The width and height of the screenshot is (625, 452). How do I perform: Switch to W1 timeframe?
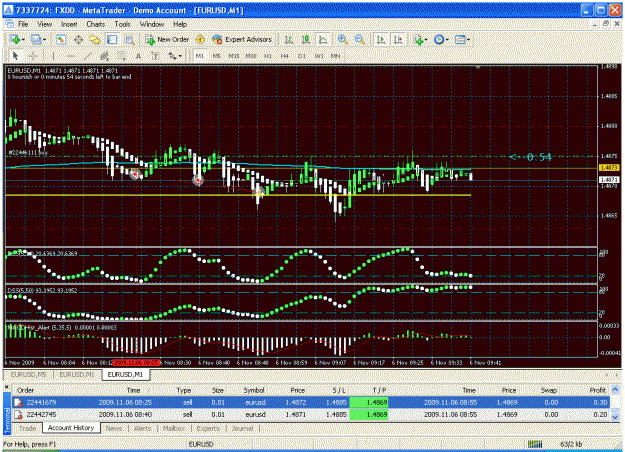tap(319, 56)
